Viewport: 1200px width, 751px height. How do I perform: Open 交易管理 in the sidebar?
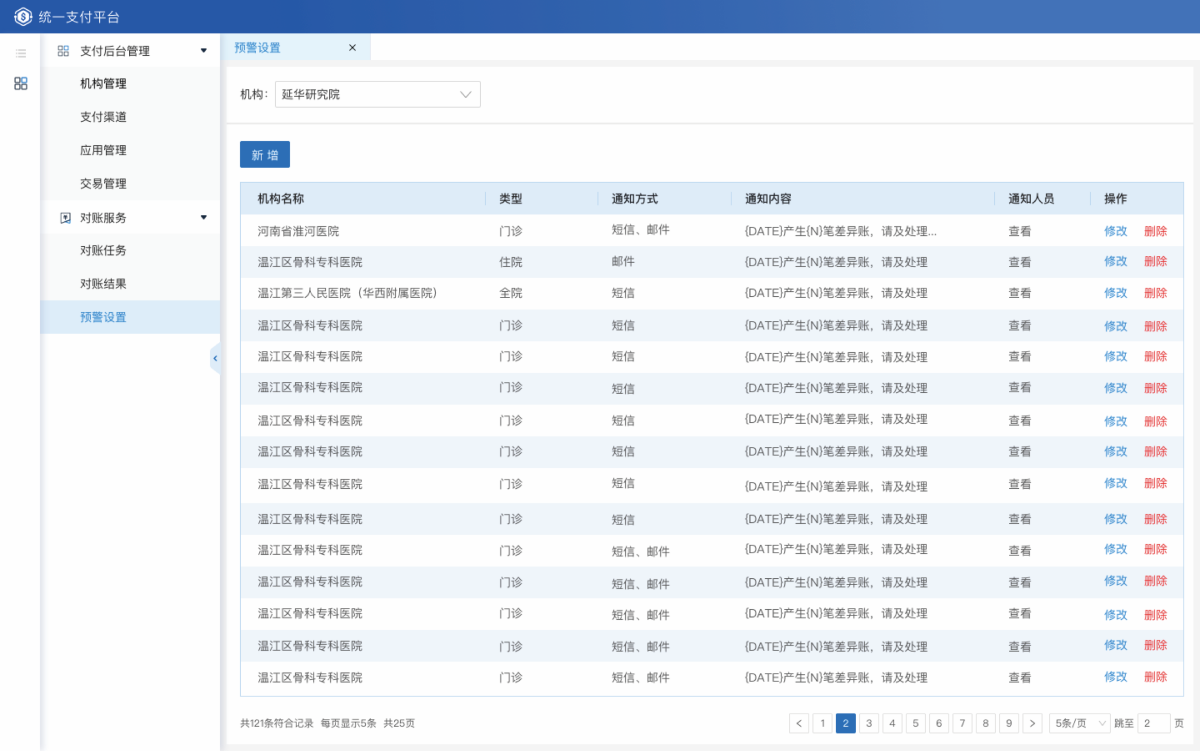tap(103, 184)
